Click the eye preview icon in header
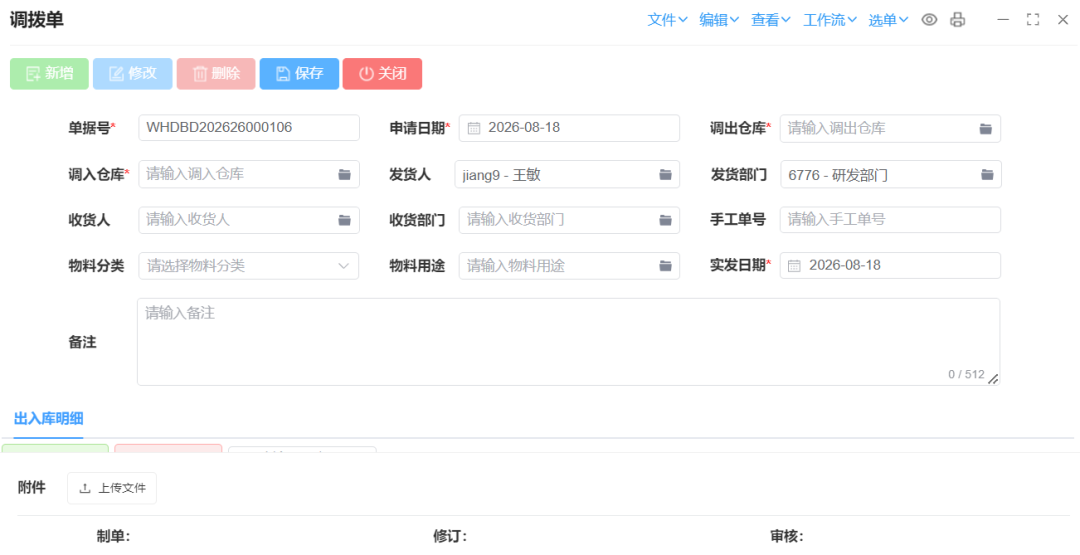1080x555 pixels. tap(929, 20)
